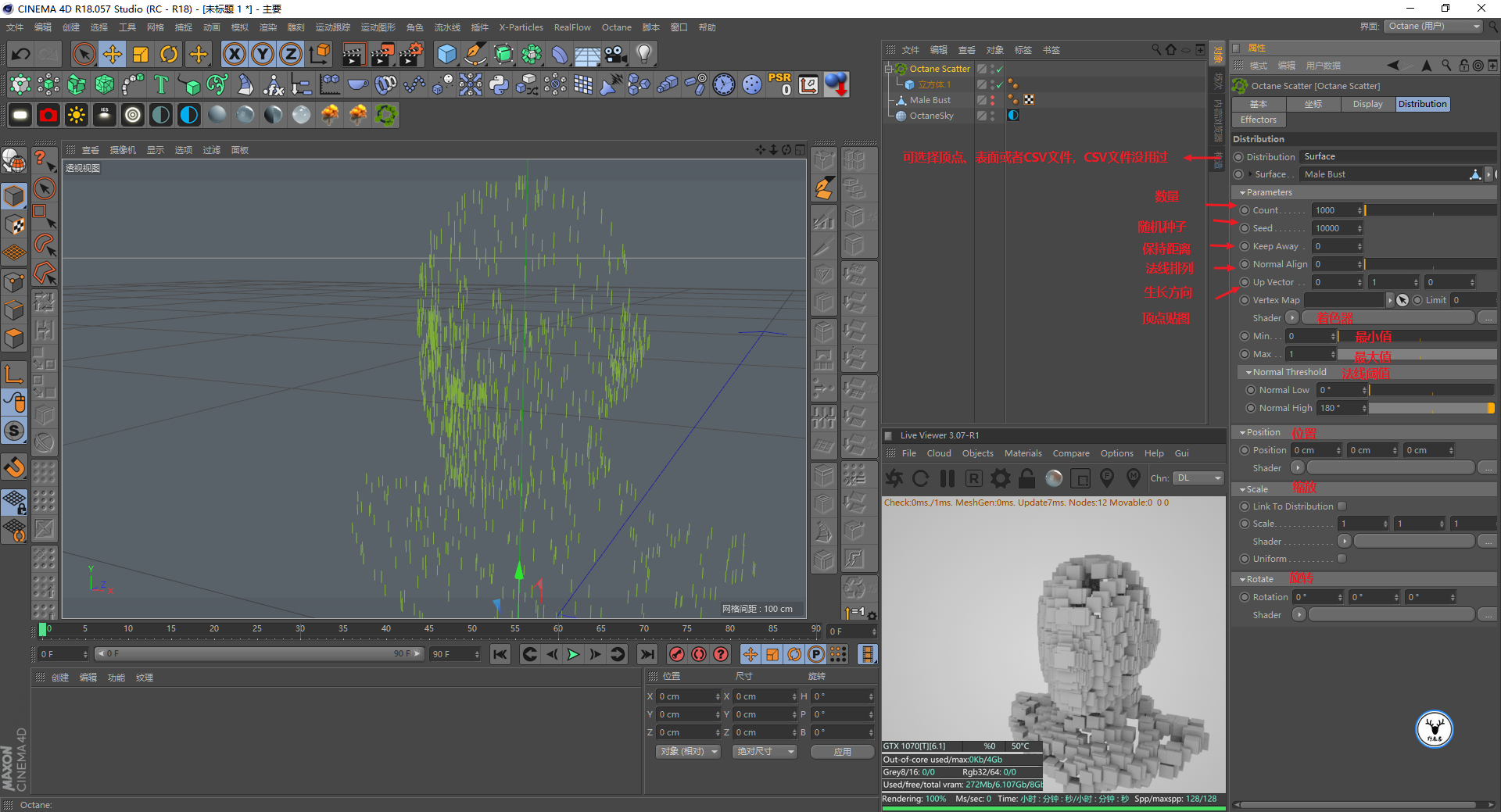
Task: Toggle the Z axis lock
Action: pos(290,54)
